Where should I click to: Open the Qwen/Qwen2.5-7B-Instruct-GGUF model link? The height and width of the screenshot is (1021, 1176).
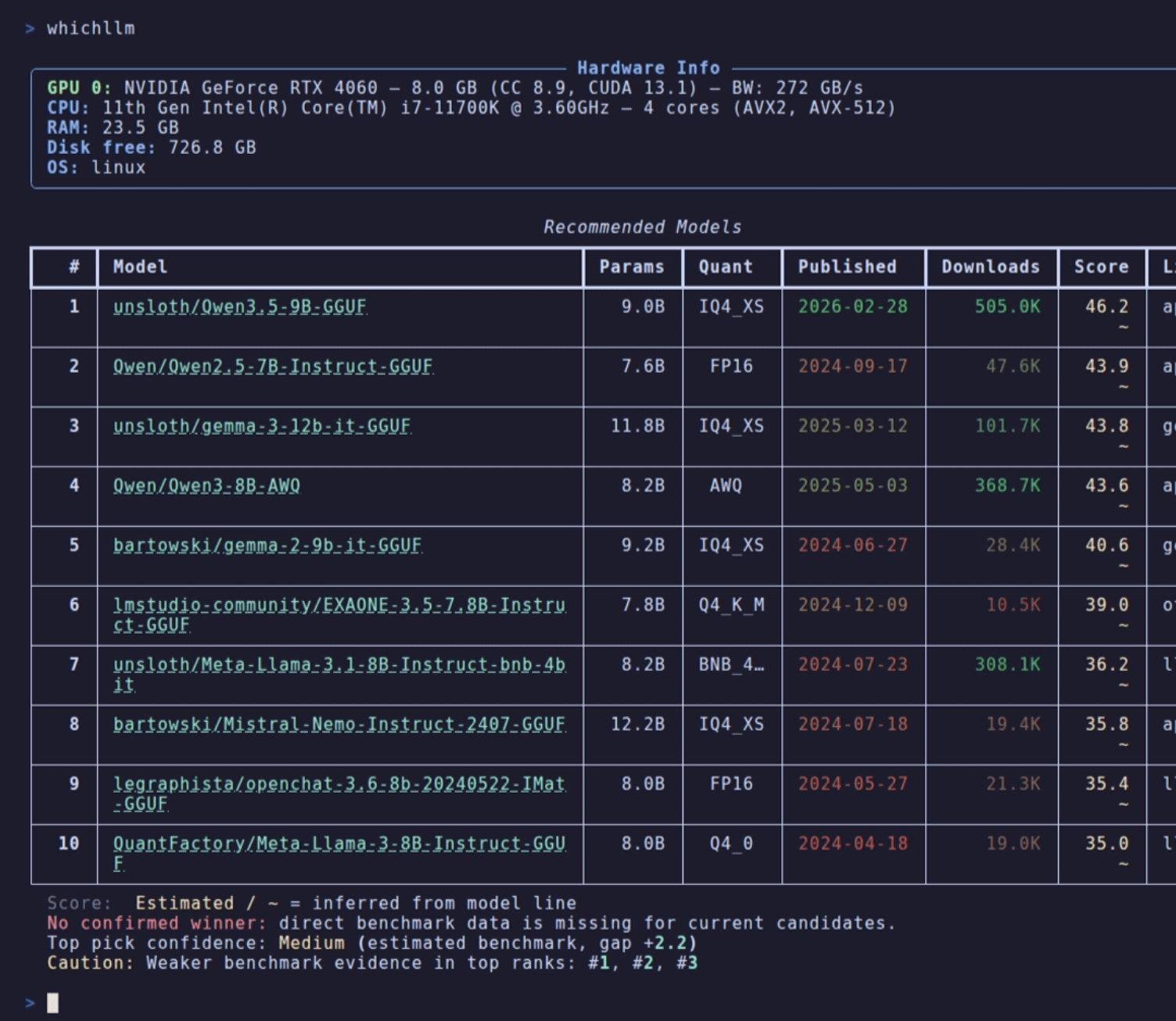click(273, 366)
